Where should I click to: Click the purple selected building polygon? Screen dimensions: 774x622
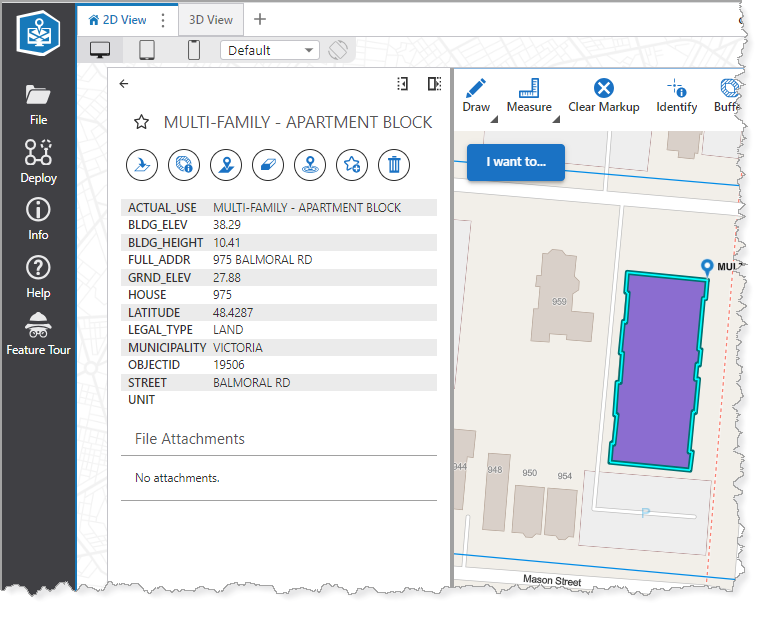659,371
